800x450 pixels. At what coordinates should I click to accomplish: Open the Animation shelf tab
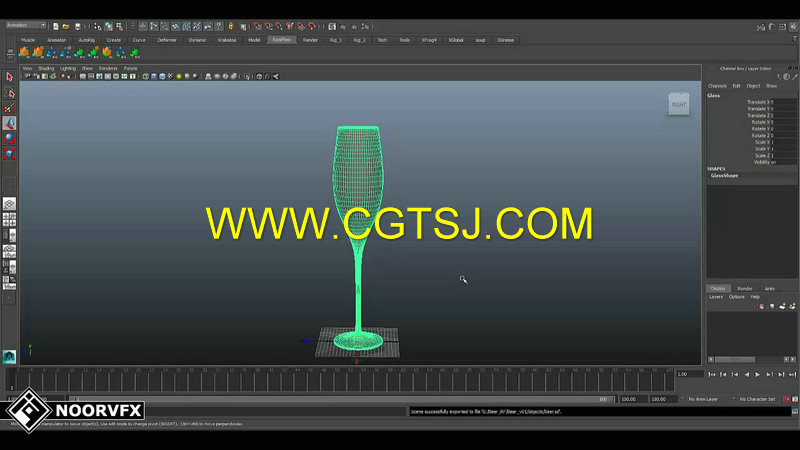point(57,40)
